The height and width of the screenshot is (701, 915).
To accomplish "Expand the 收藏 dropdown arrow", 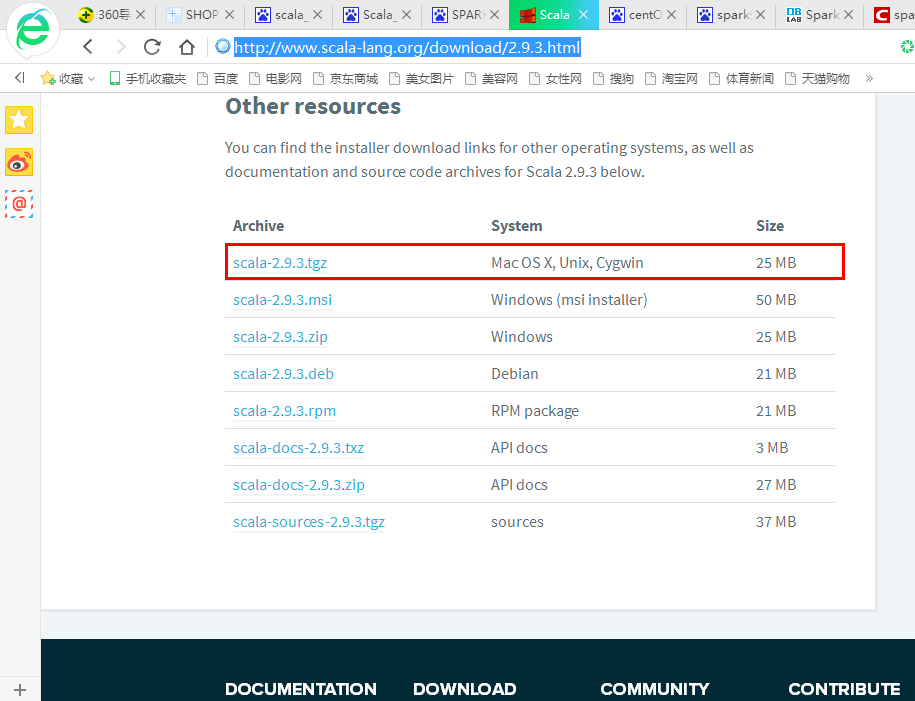I will pos(91,79).
